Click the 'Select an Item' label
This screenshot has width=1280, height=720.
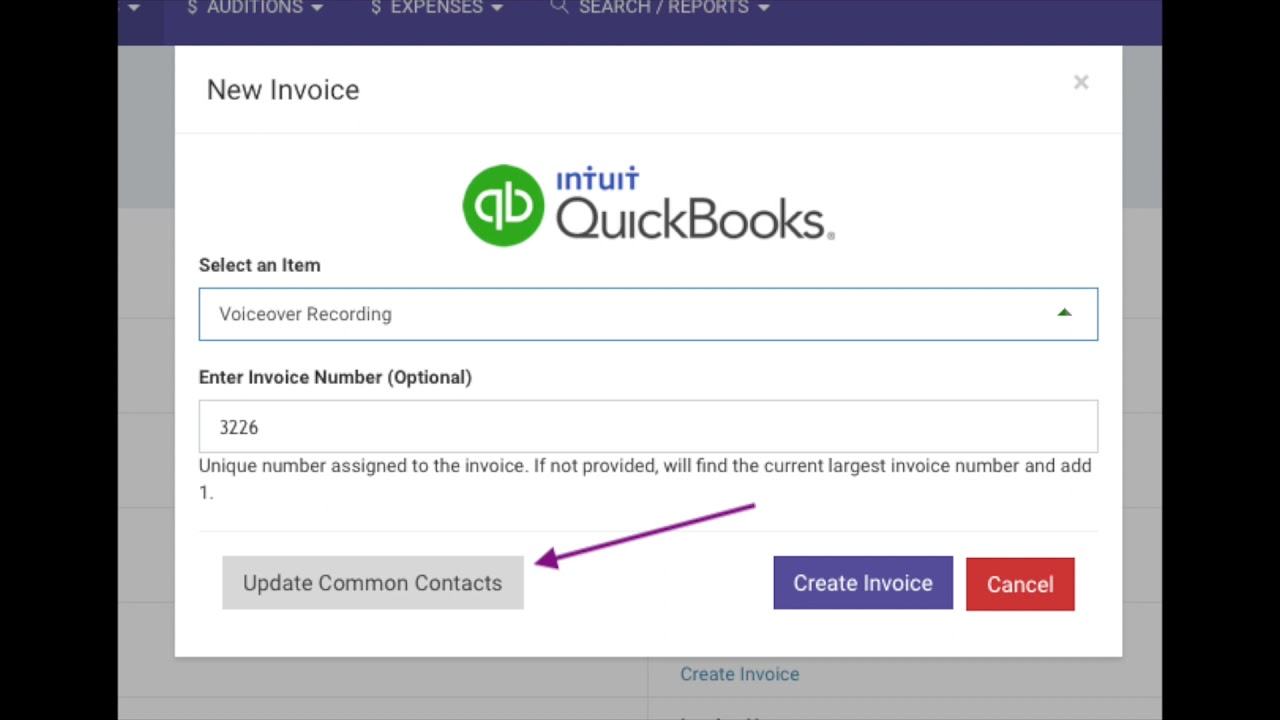[259, 265]
